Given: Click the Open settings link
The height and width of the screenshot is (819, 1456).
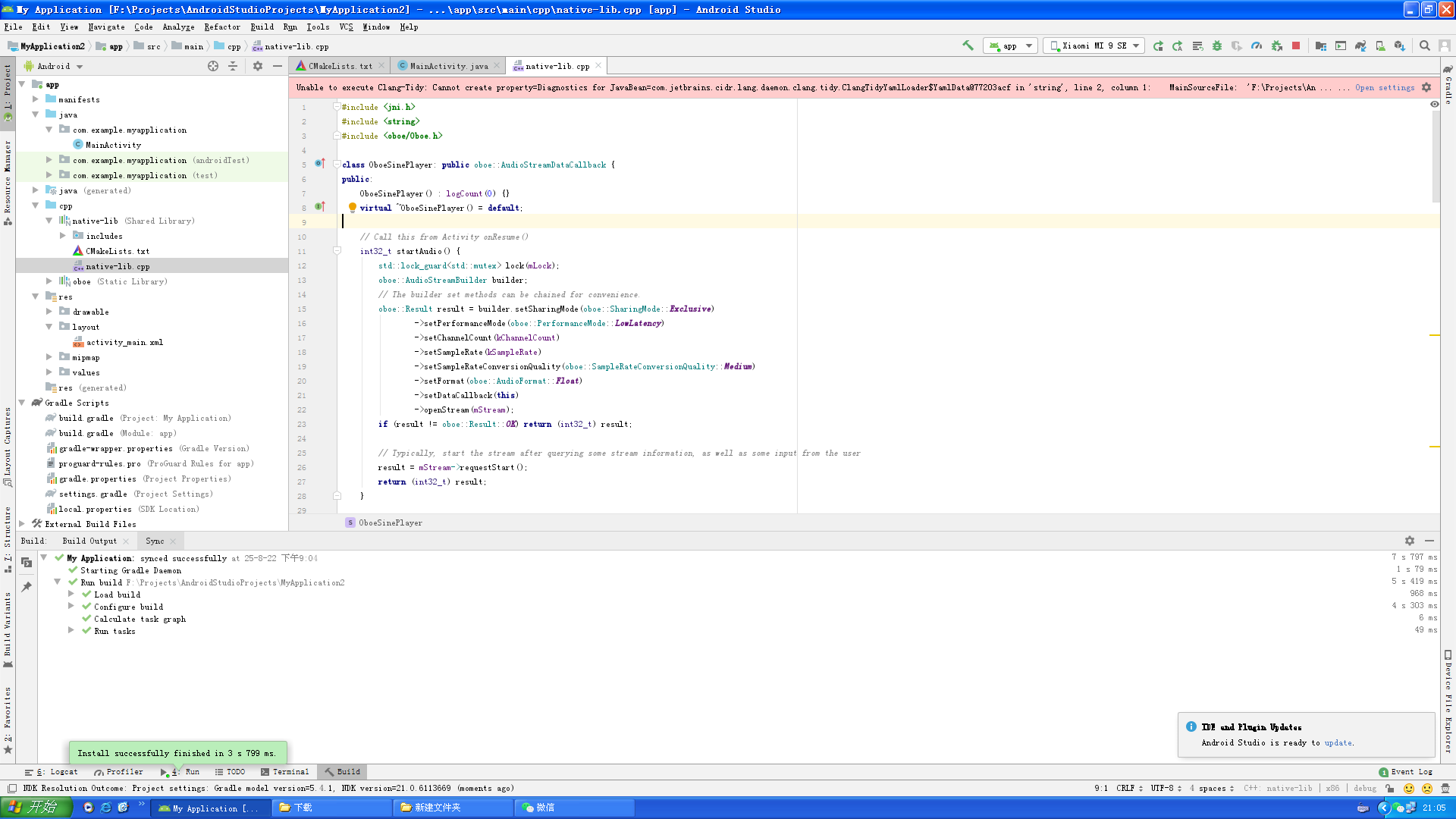Looking at the screenshot, I should coord(1385,88).
